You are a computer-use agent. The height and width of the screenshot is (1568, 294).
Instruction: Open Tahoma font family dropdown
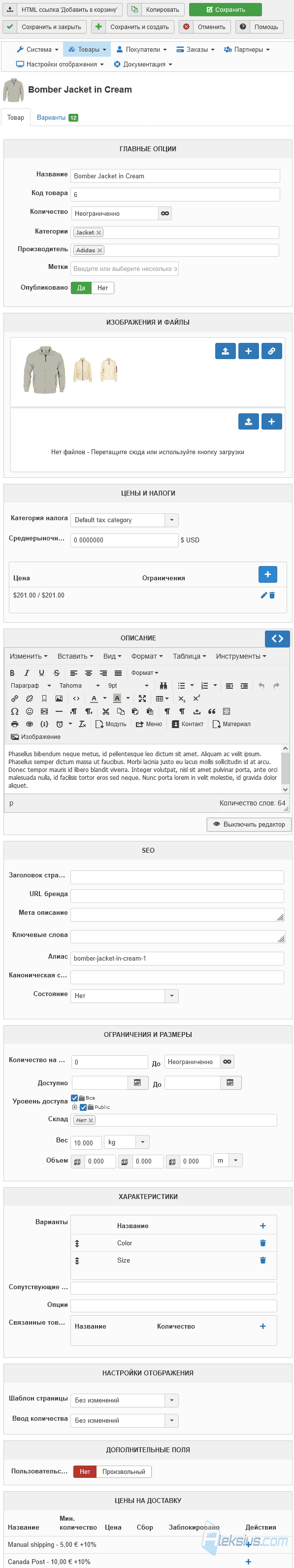[x=79, y=685]
